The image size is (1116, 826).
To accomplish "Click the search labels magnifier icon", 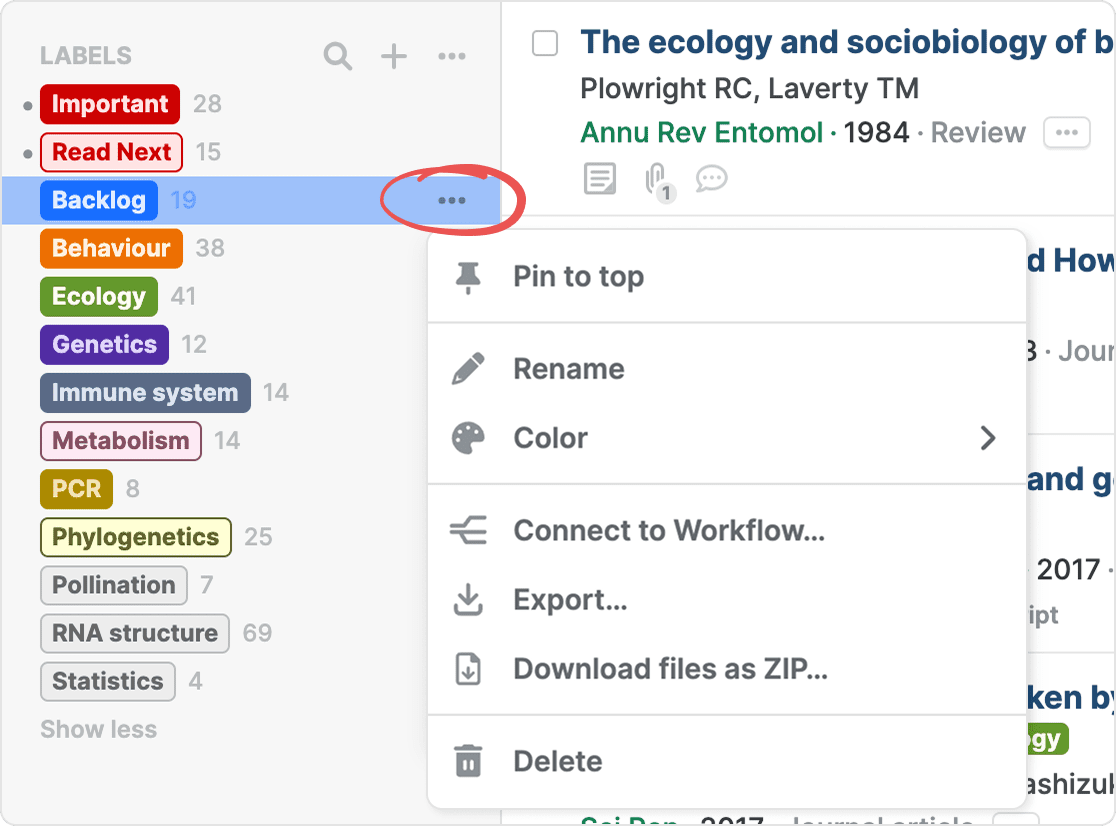I will click(x=338, y=57).
